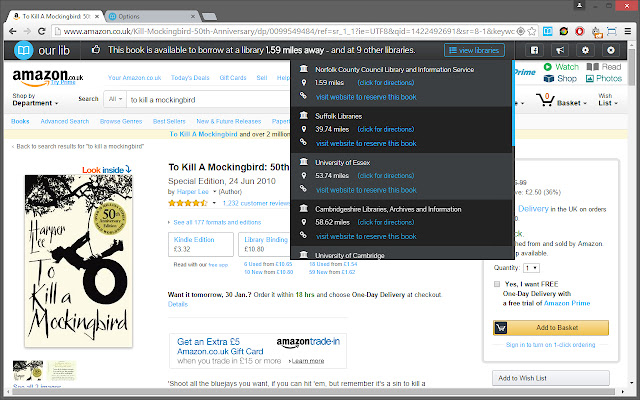
Task: Open the Chrome hamburger menu
Action: pyautogui.click(x=628, y=31)
